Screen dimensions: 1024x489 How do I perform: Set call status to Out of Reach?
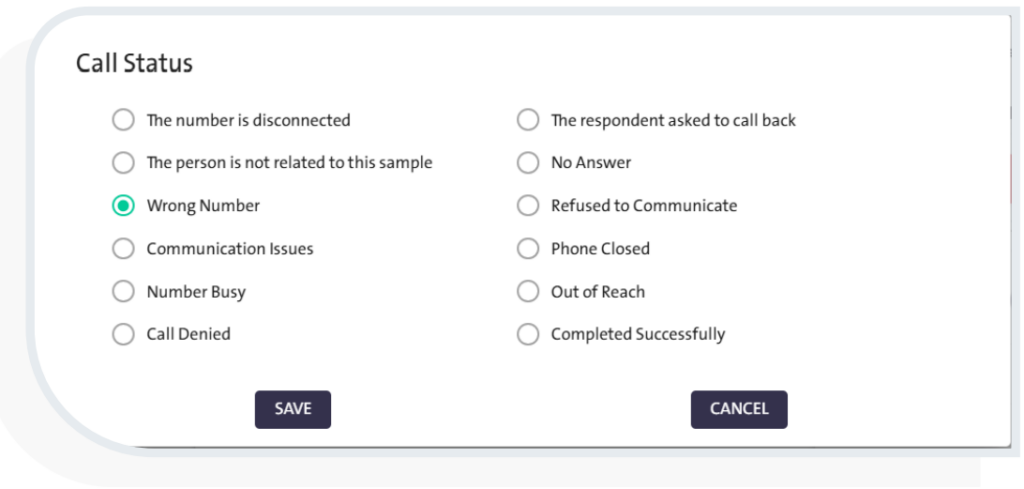tap(528, 292)
